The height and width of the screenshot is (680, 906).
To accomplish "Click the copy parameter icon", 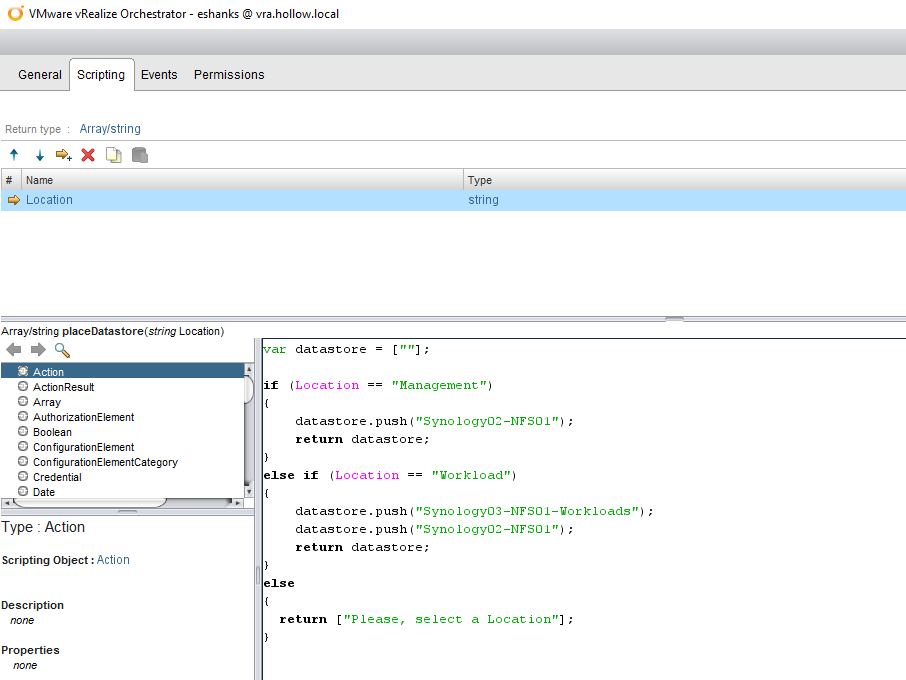I will point(114,155).
